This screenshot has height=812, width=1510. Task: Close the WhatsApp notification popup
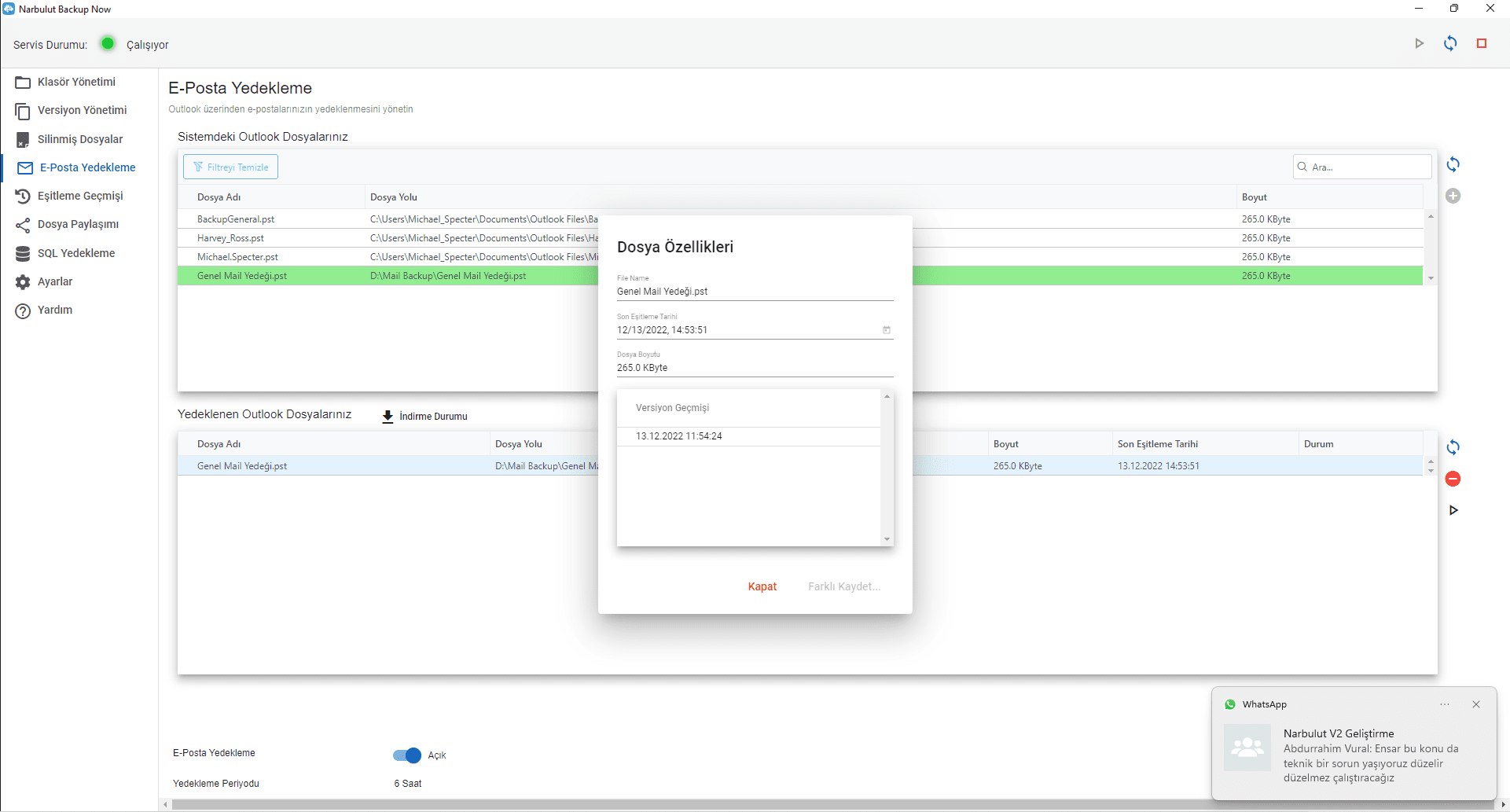pos(1475,704)
